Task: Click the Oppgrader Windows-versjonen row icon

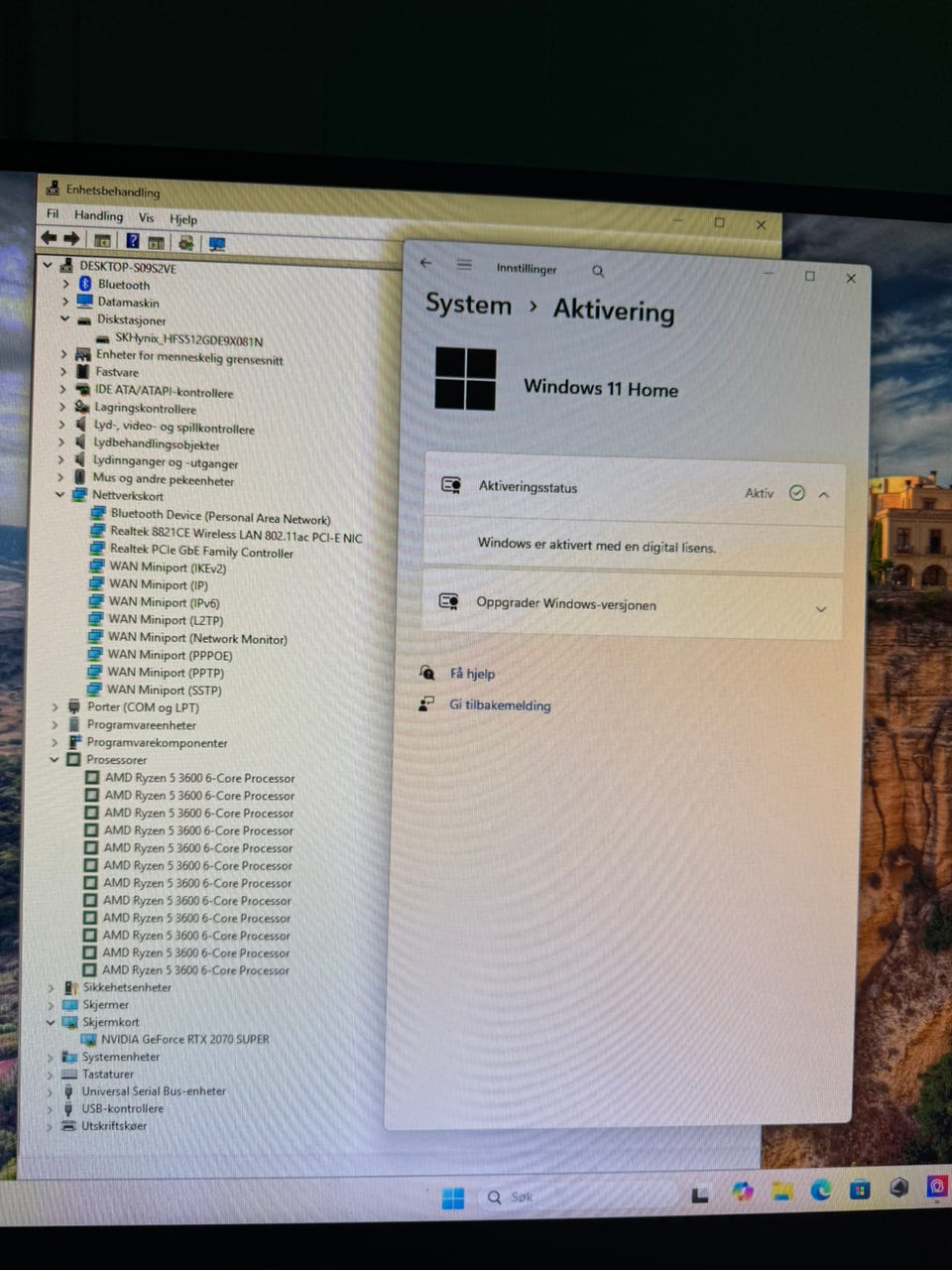Action: click(448, 601)
